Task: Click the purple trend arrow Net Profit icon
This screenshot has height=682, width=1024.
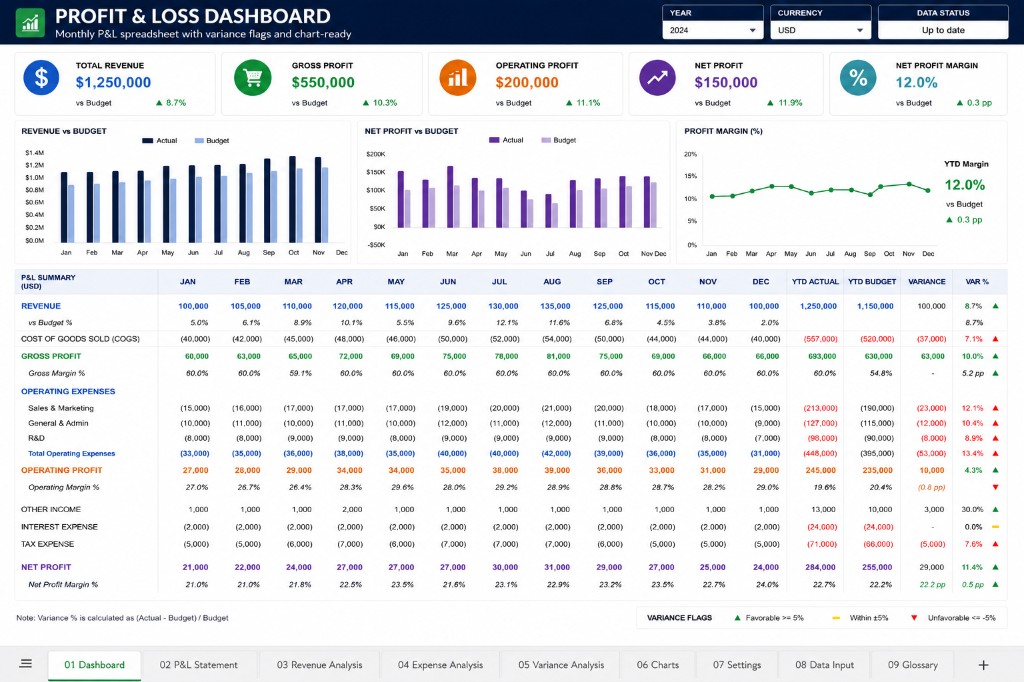Action: tap(657, 78)
